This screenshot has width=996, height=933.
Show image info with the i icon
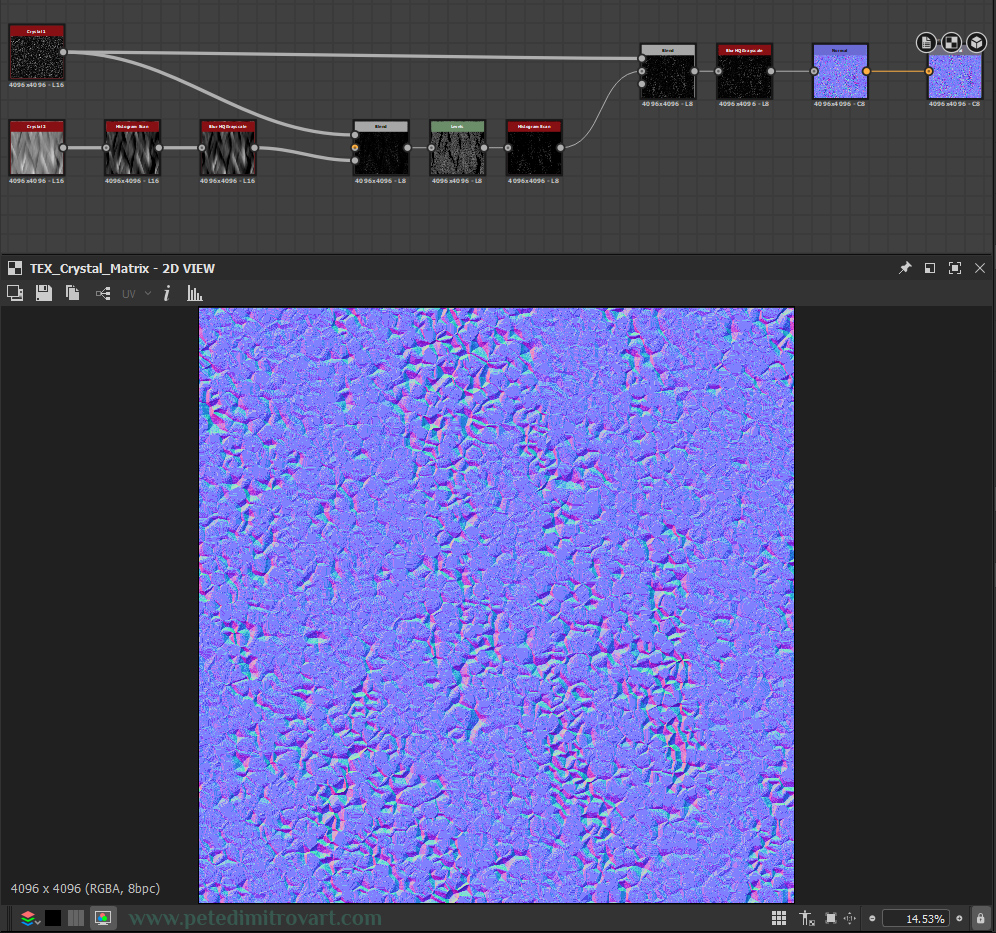[x=166, y=293]
